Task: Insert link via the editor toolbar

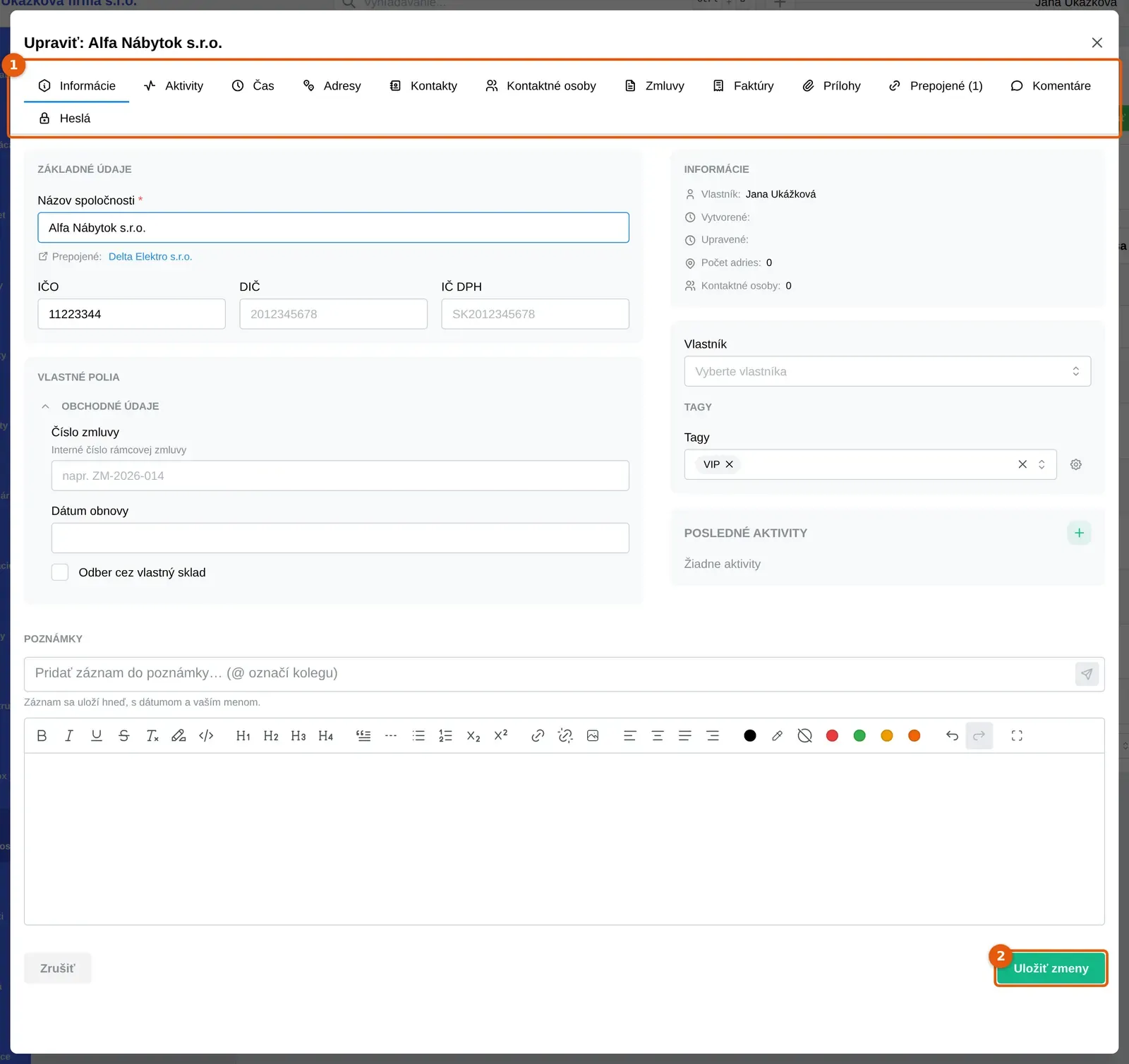Action: click(538, 736)
